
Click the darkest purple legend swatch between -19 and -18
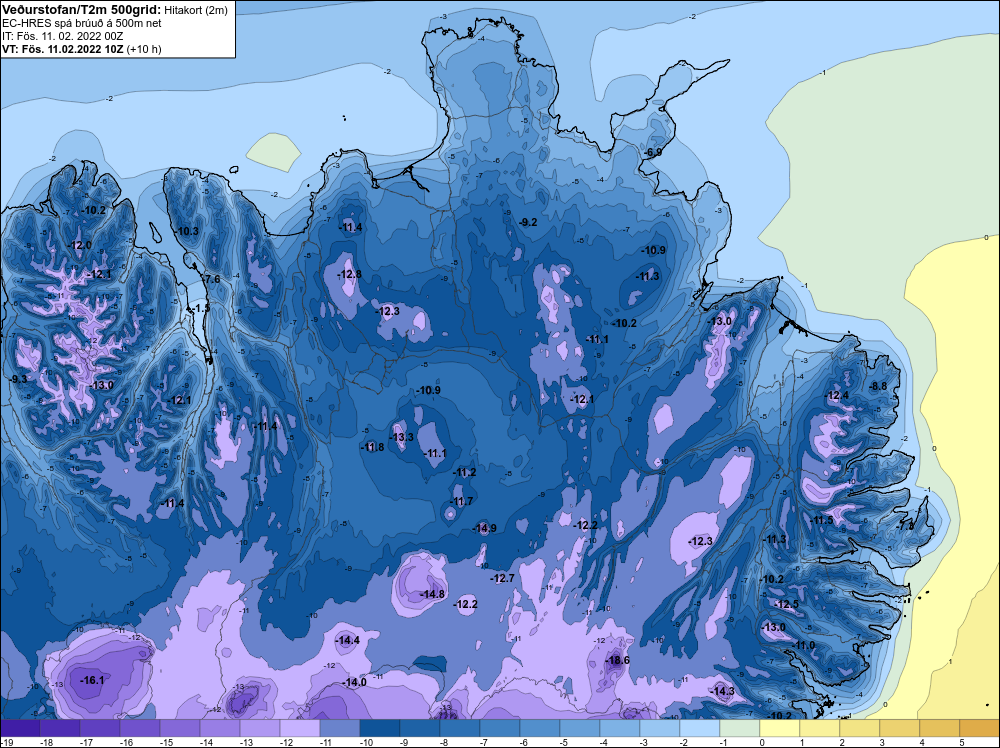coord(20,728)
